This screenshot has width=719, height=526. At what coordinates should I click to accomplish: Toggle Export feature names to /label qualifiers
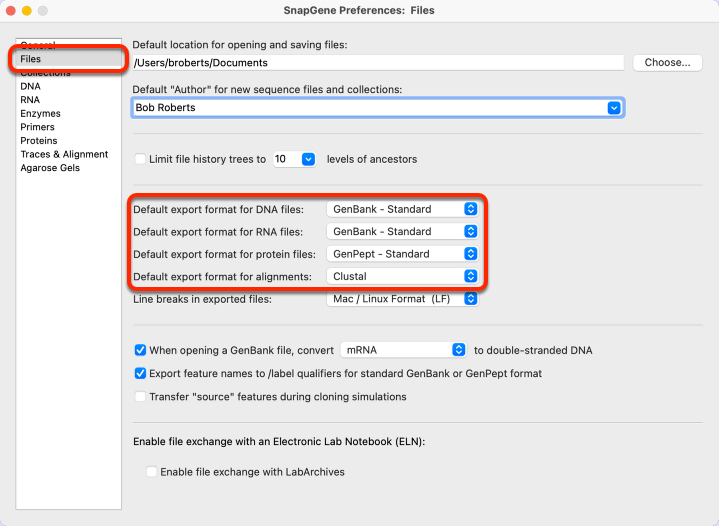coord(140,373)
